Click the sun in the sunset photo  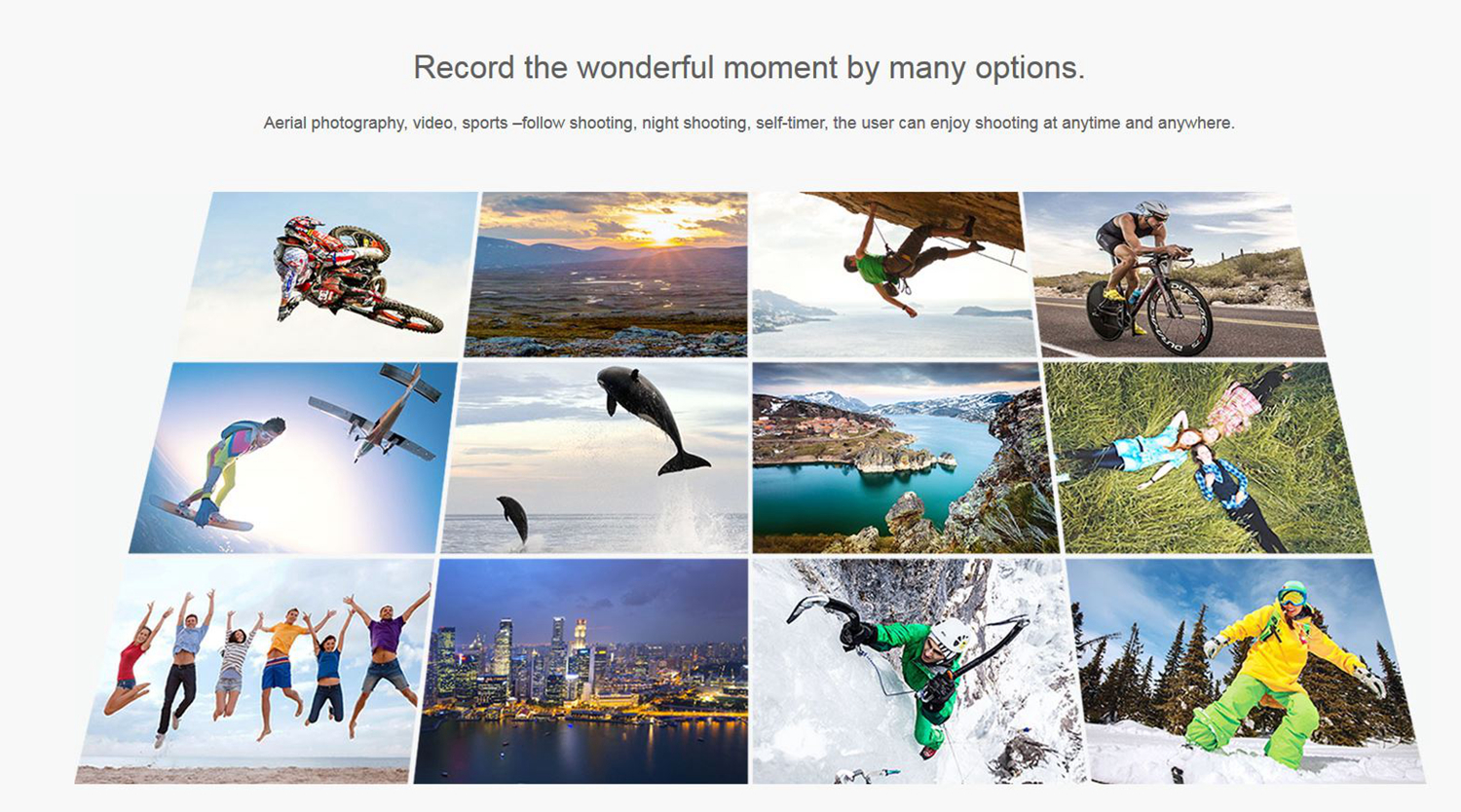[660, 231]
